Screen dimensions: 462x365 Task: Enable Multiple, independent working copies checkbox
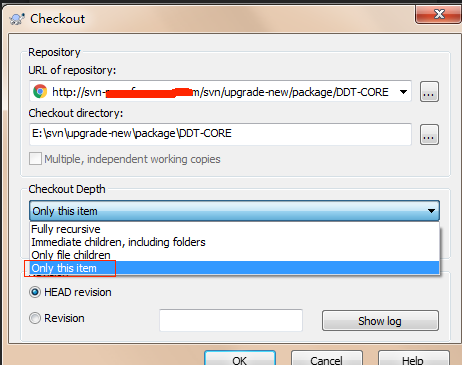[35, 159]
